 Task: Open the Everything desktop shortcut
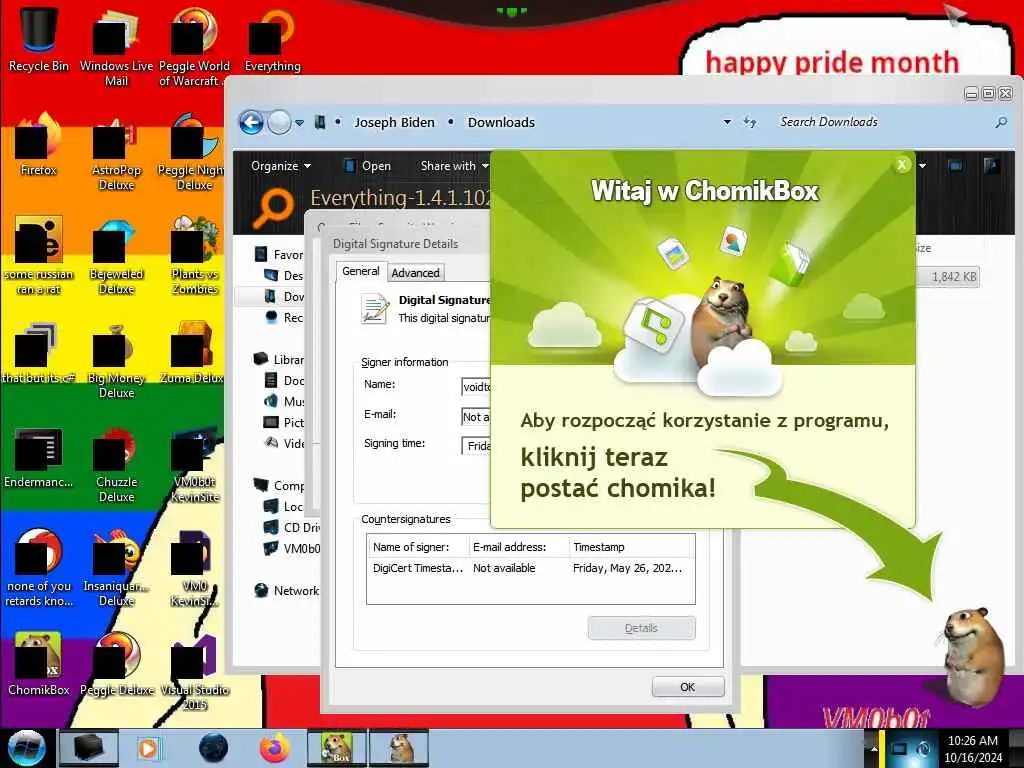pyautogui.click(x=272, y=39)
